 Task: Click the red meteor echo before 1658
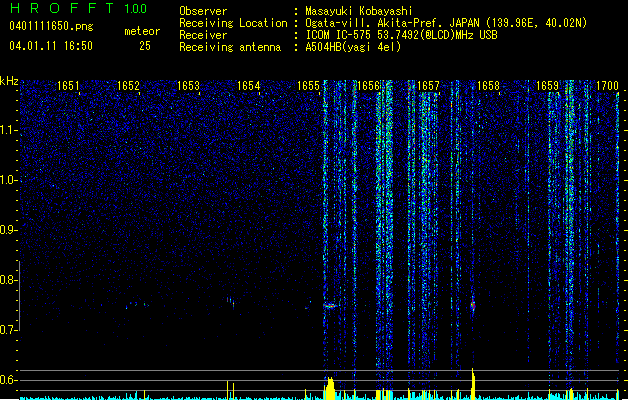pos(473,306)
